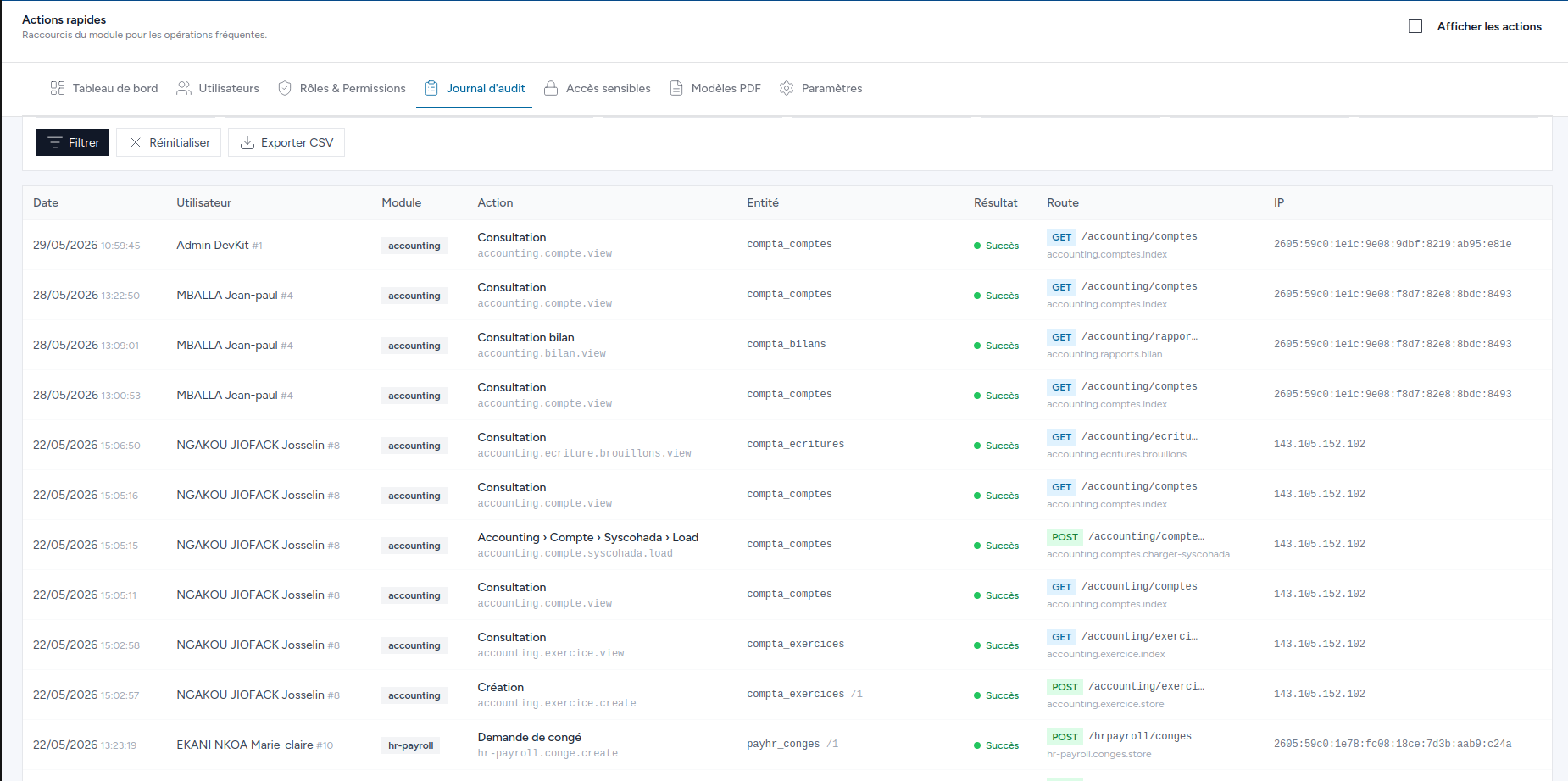Export the audit log as CSV
This screenshot has width=1568, height=781.
click(286, 142)
